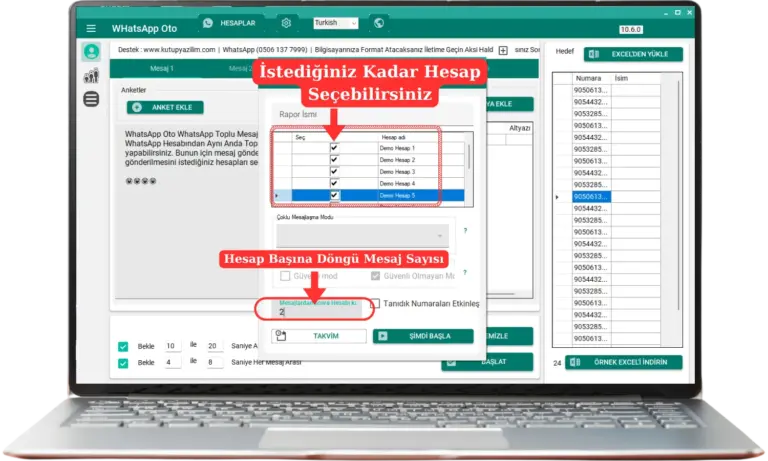Click the globe icon in the top bar
768x461 pixels.
pos(379,23)
